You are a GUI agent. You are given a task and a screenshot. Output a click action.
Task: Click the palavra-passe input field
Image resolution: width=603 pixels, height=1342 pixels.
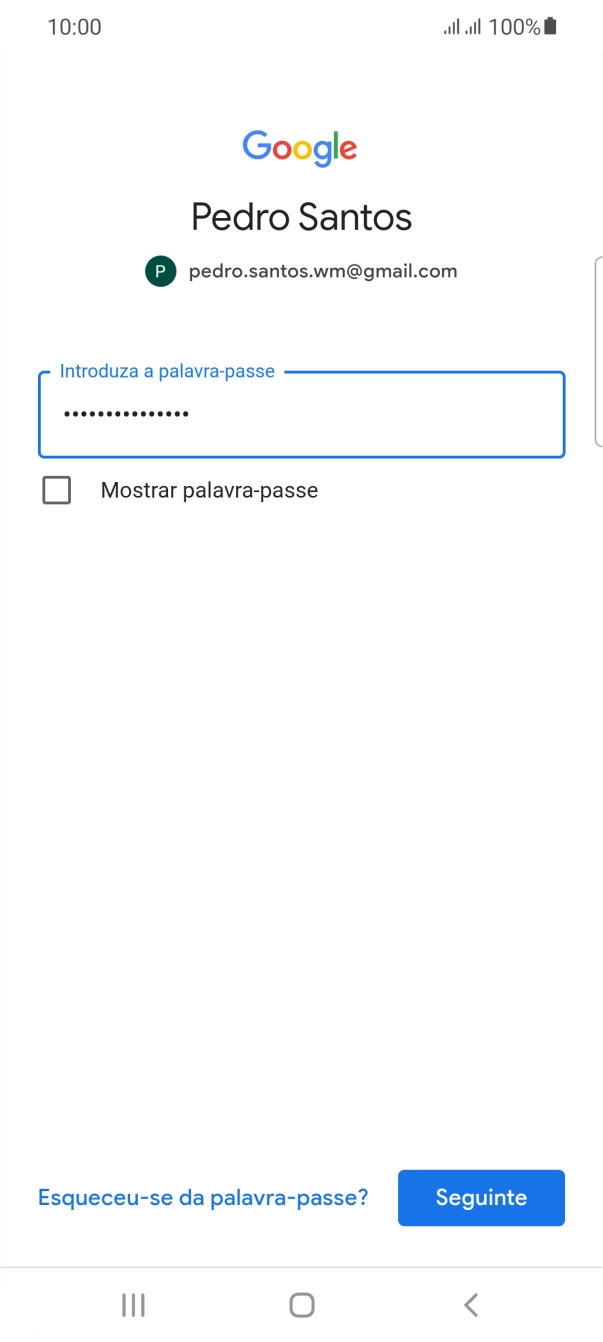301,415
